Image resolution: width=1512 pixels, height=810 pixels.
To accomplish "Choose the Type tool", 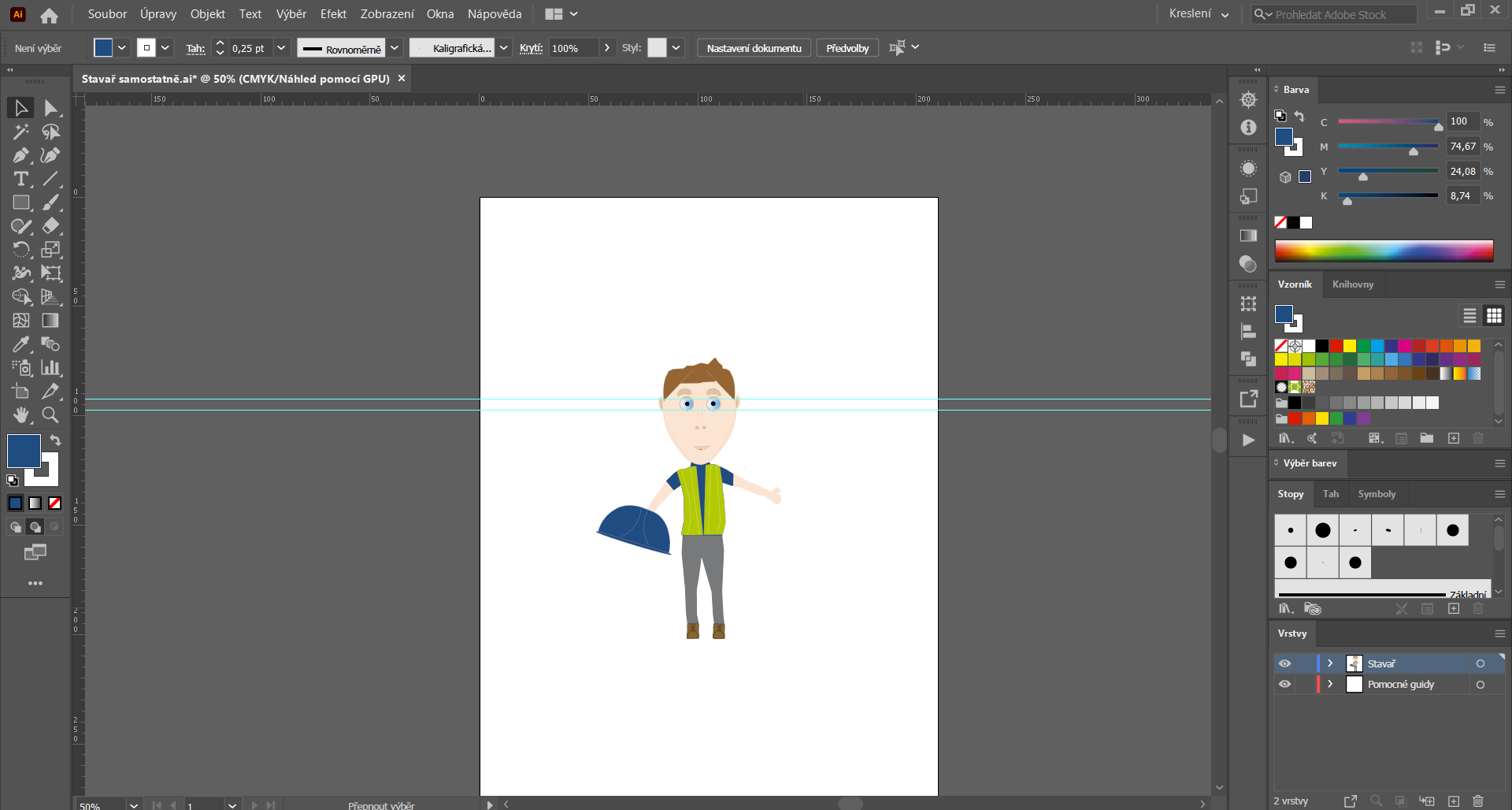I will coord(20,179).
